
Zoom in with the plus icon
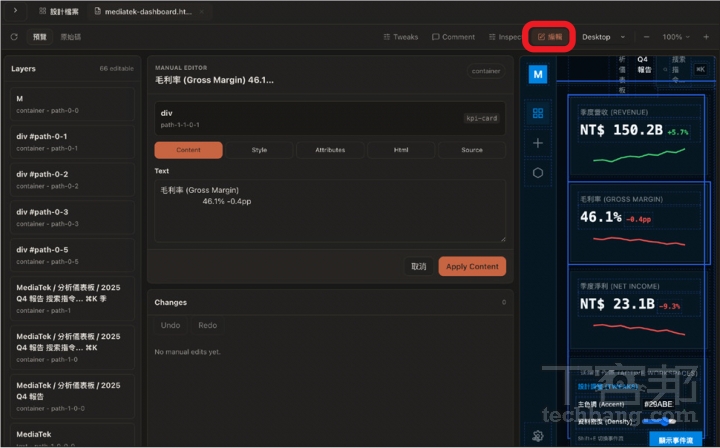pos(706,37)
